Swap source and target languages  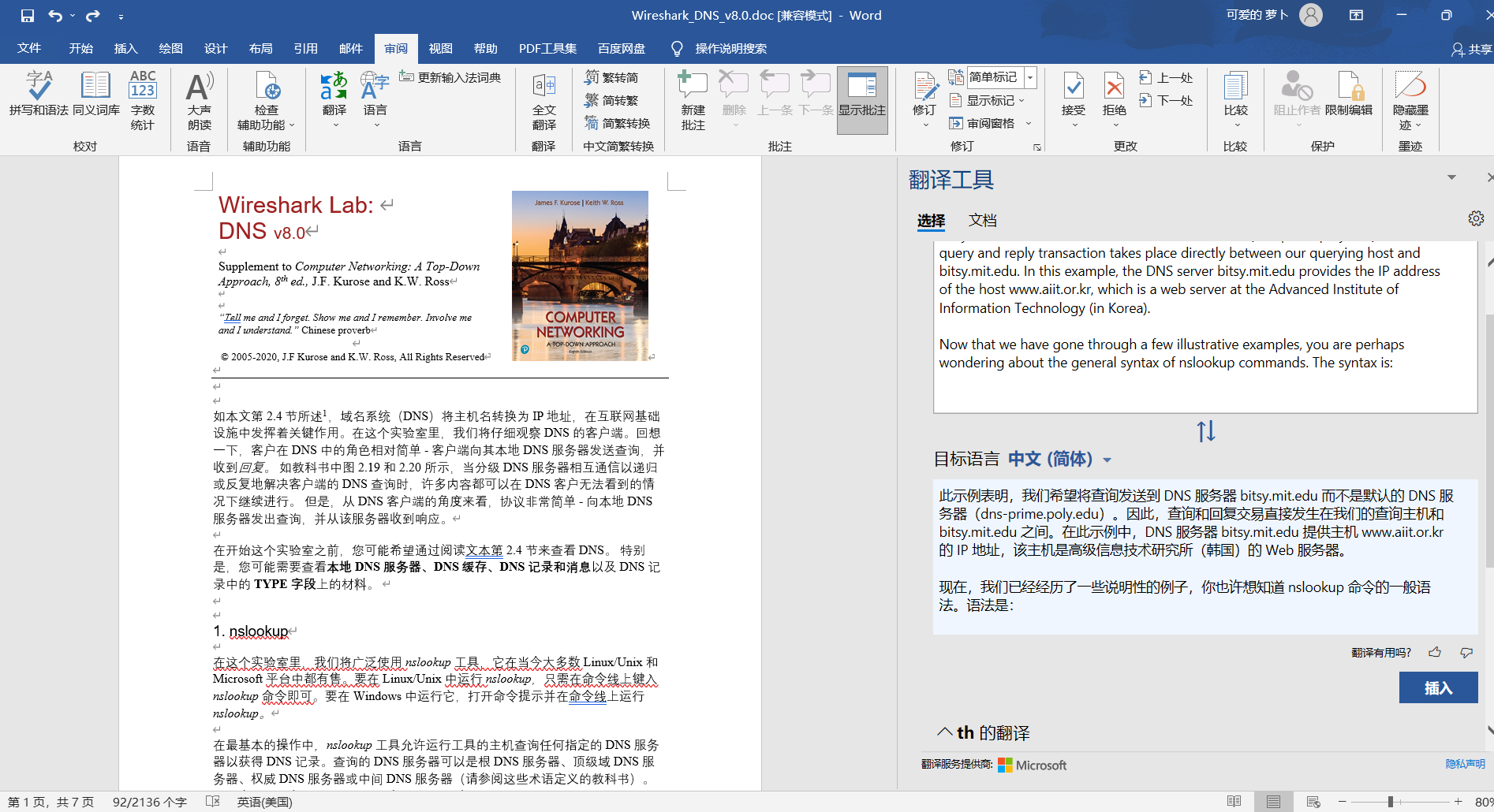[x=1206, y=431]
